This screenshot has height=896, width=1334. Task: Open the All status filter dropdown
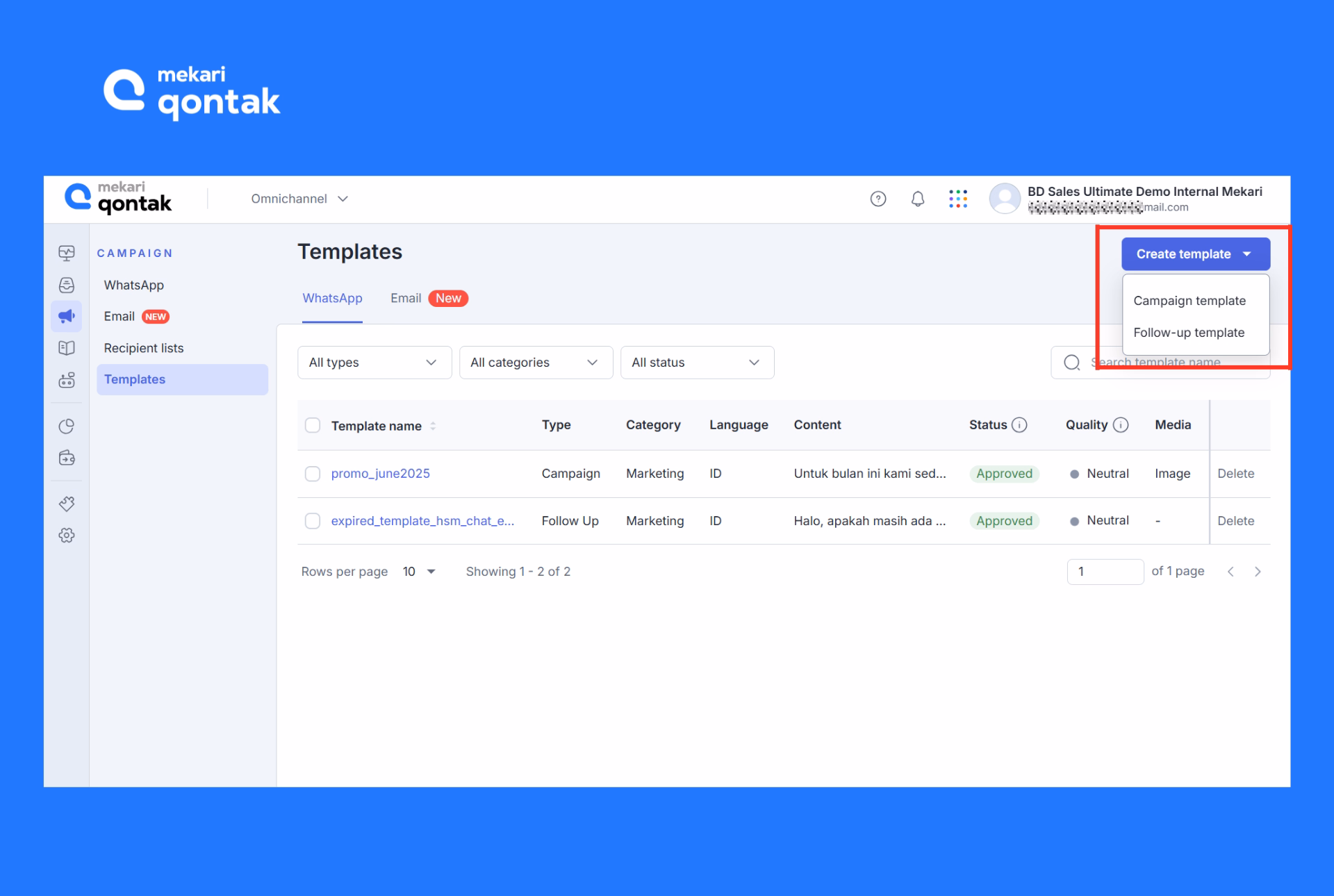tap(697, 363)
